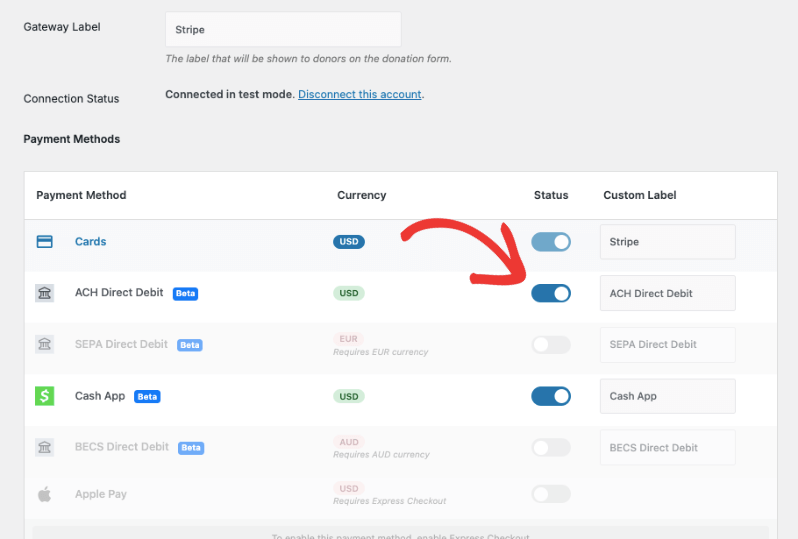Click the USD currency badge for Cards
This screenshot has width=798, height=539.
(x=349, y=241)
